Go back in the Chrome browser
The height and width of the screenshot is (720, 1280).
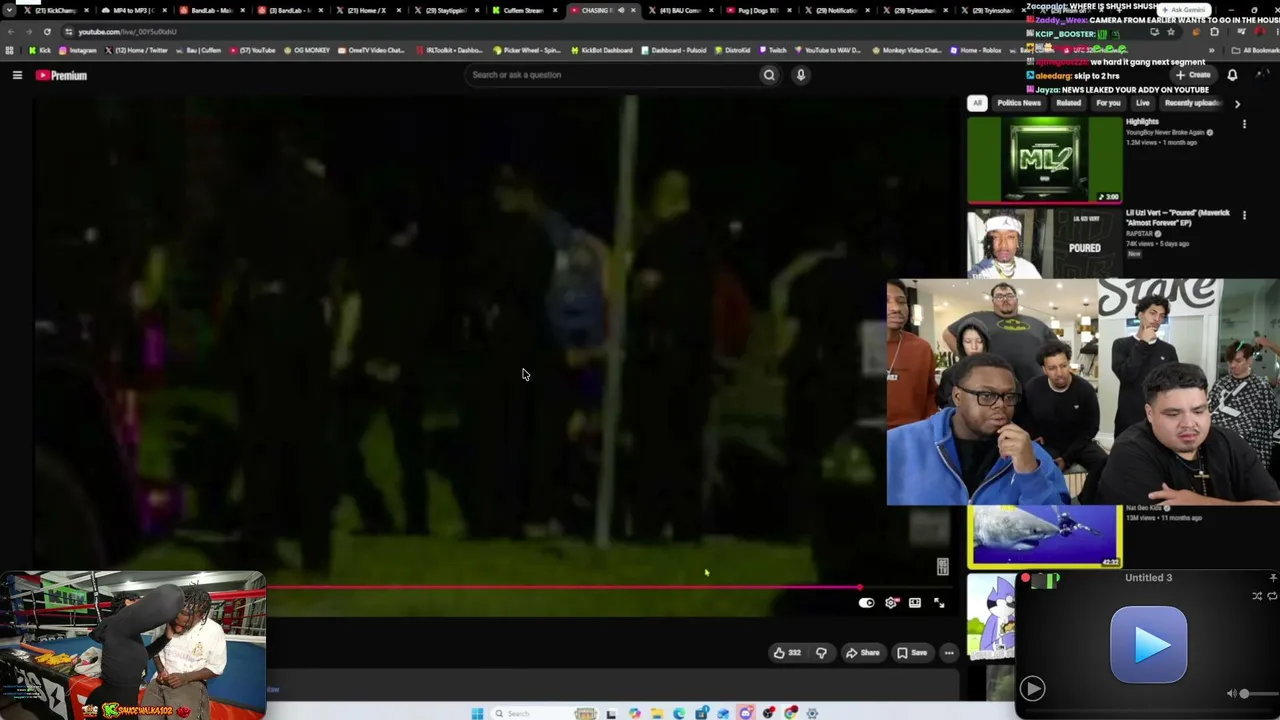point(10,32)
